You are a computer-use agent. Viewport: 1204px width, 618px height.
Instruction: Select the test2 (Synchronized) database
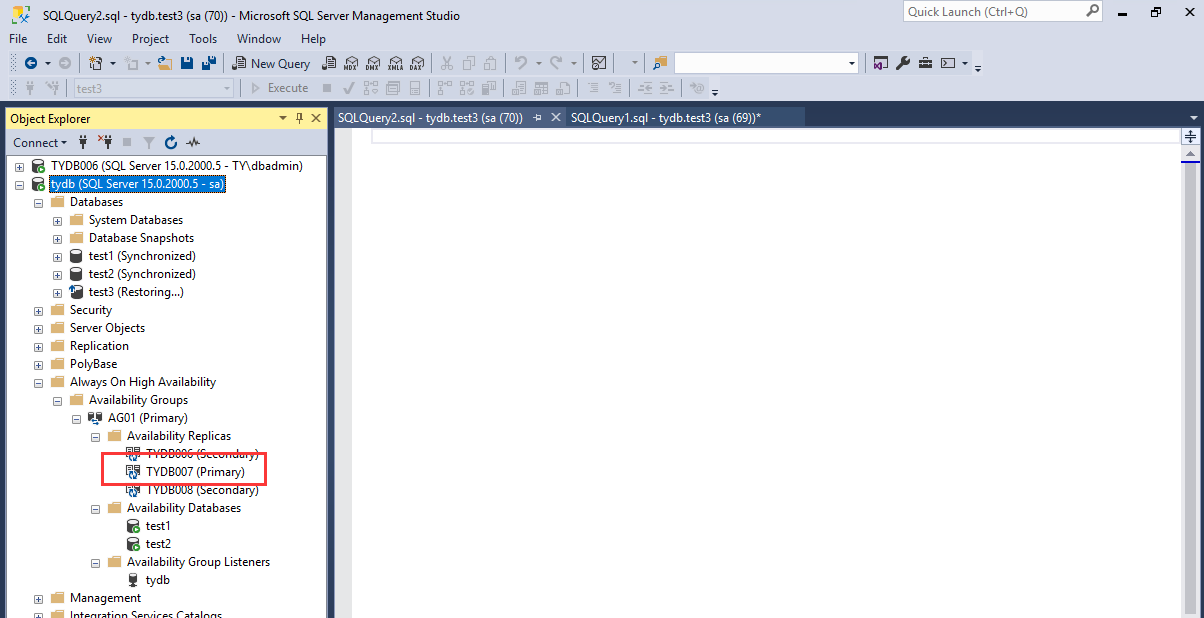[x=142, y=274]
